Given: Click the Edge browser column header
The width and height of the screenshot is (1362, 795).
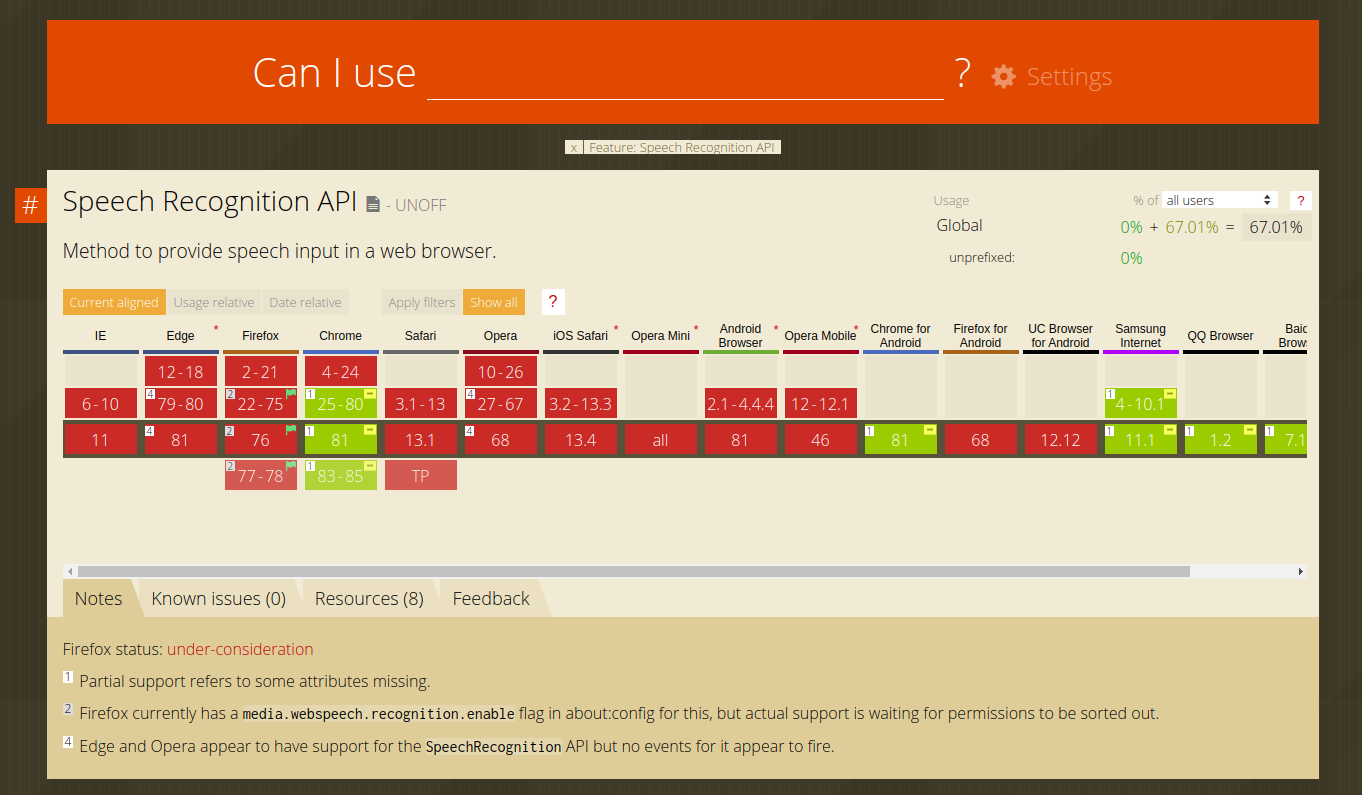Looking at the screenshot, I should pyautogui.click(x=181, y=336).
